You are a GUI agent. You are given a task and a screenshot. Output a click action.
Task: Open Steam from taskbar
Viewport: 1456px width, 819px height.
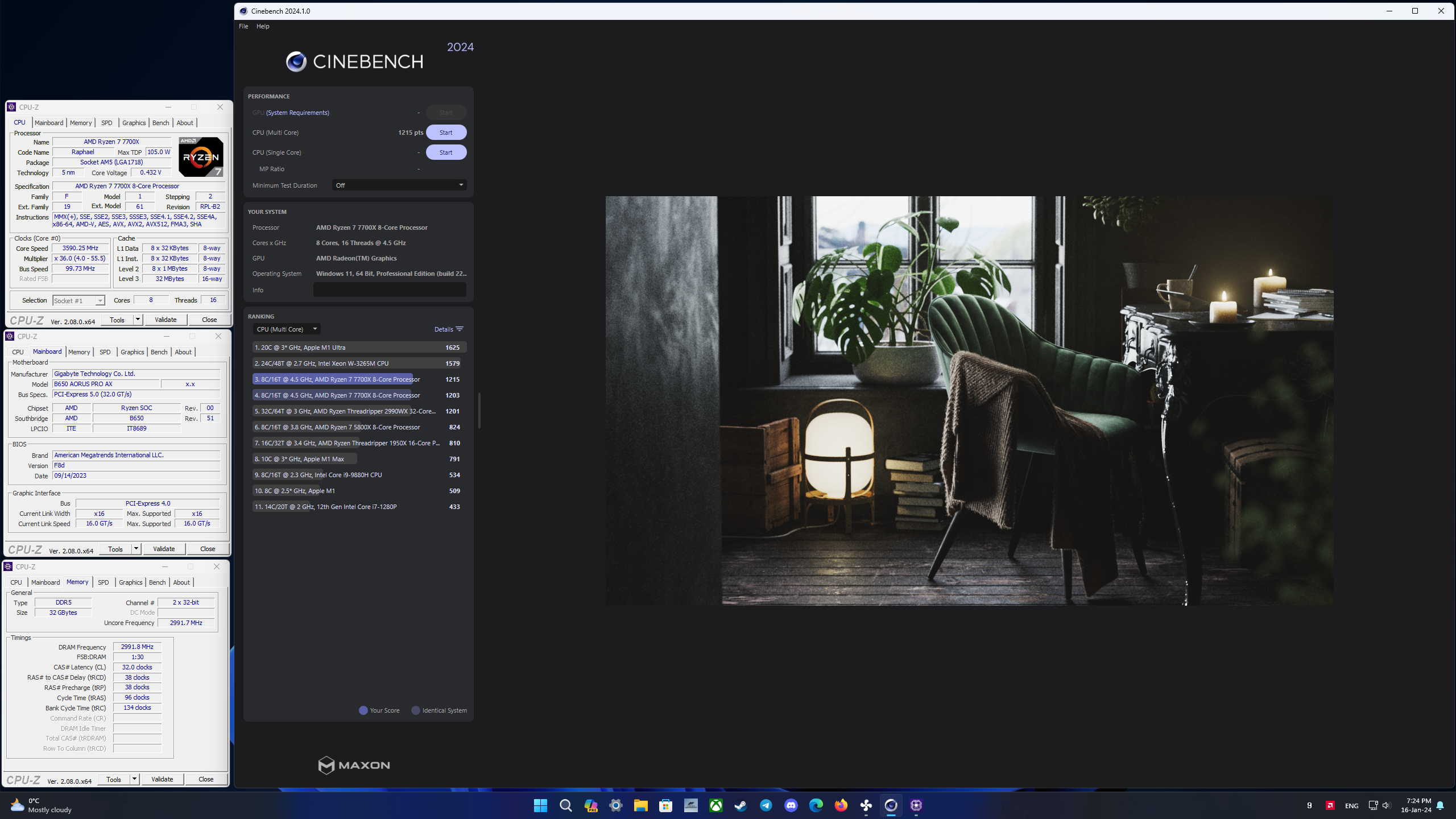click(741, 805)
